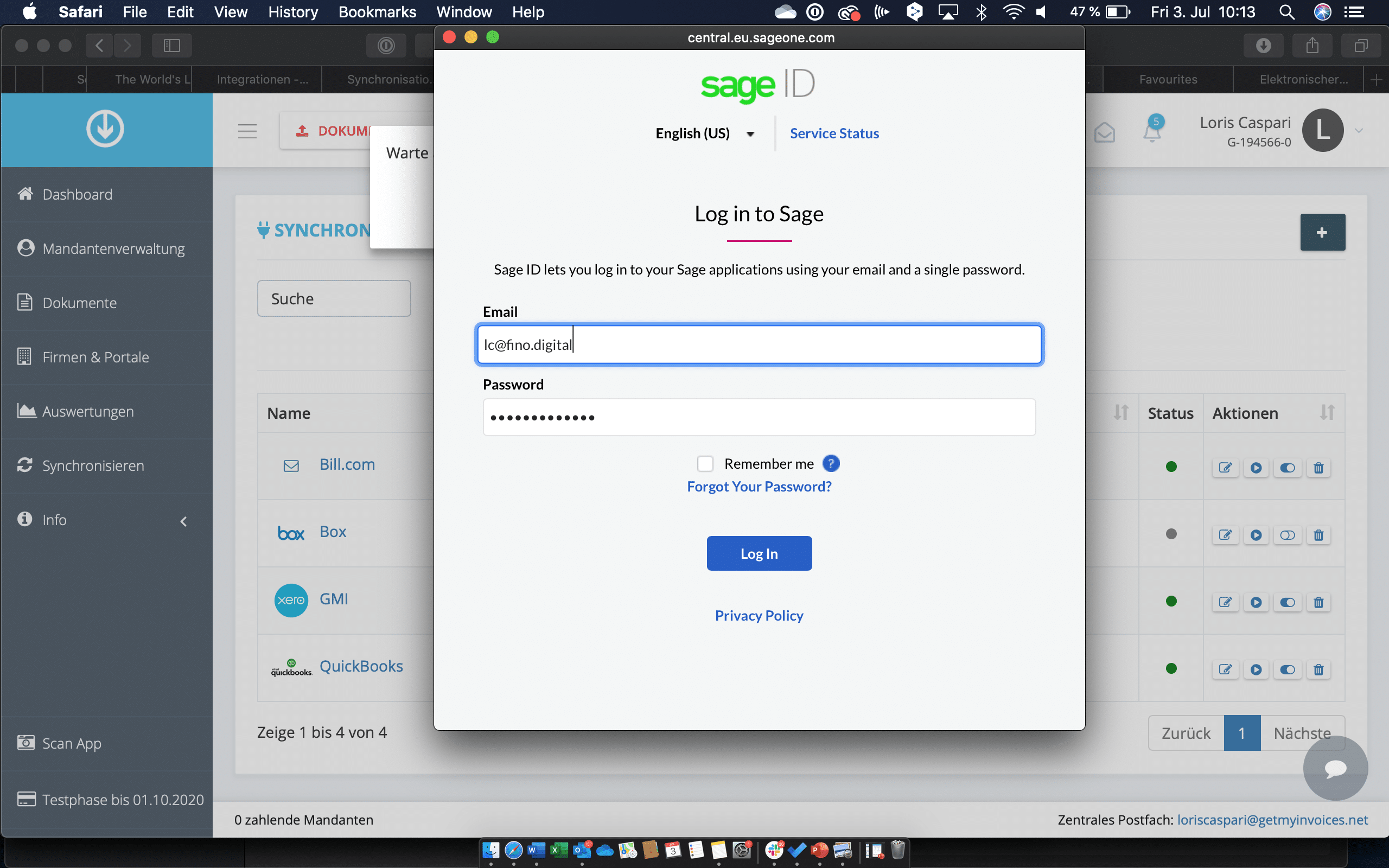The width and height of the screenshot is (1389, 868).
Task: Run the Box synchronisation play icon
Action: (x=1256, y=535)
